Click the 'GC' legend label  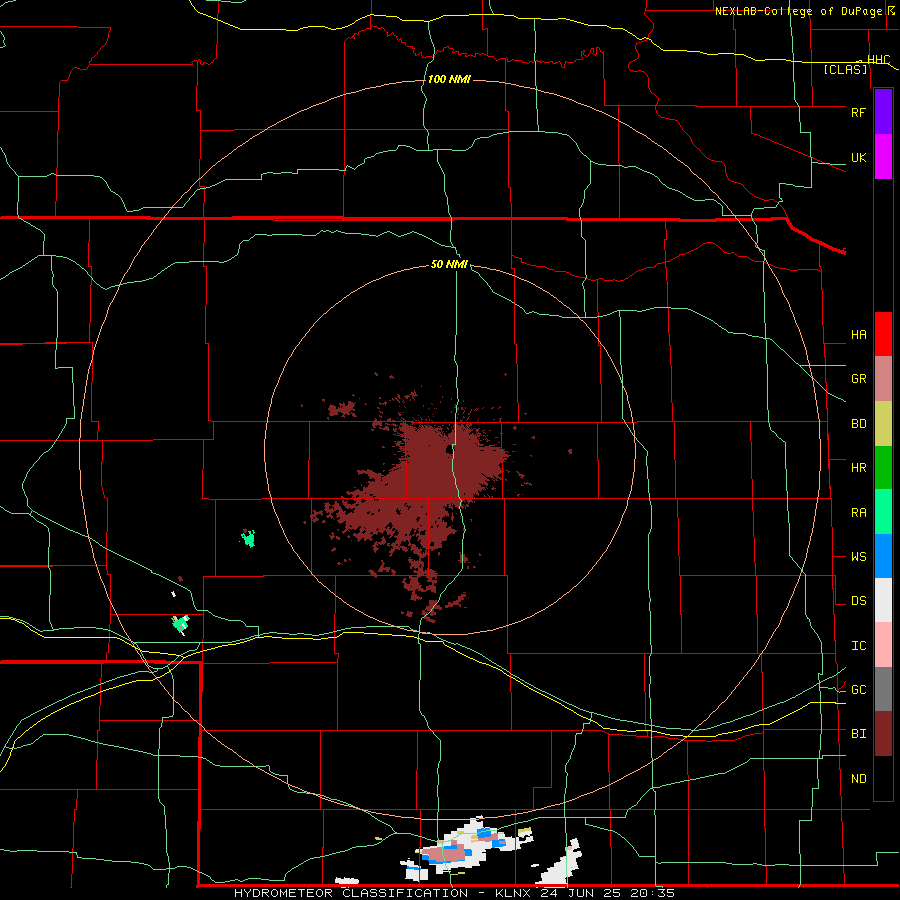click(x=858, y=690)
